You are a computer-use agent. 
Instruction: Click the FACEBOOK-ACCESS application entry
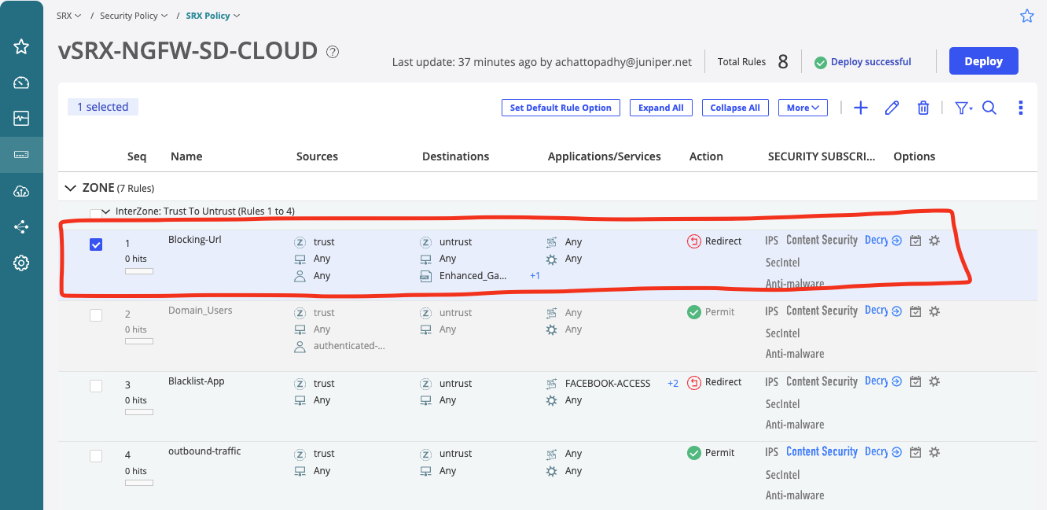coord(608,384)
